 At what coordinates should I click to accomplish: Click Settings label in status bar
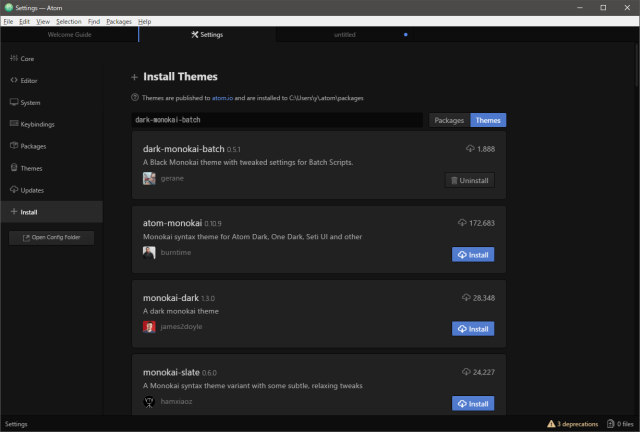pos(16,424)
